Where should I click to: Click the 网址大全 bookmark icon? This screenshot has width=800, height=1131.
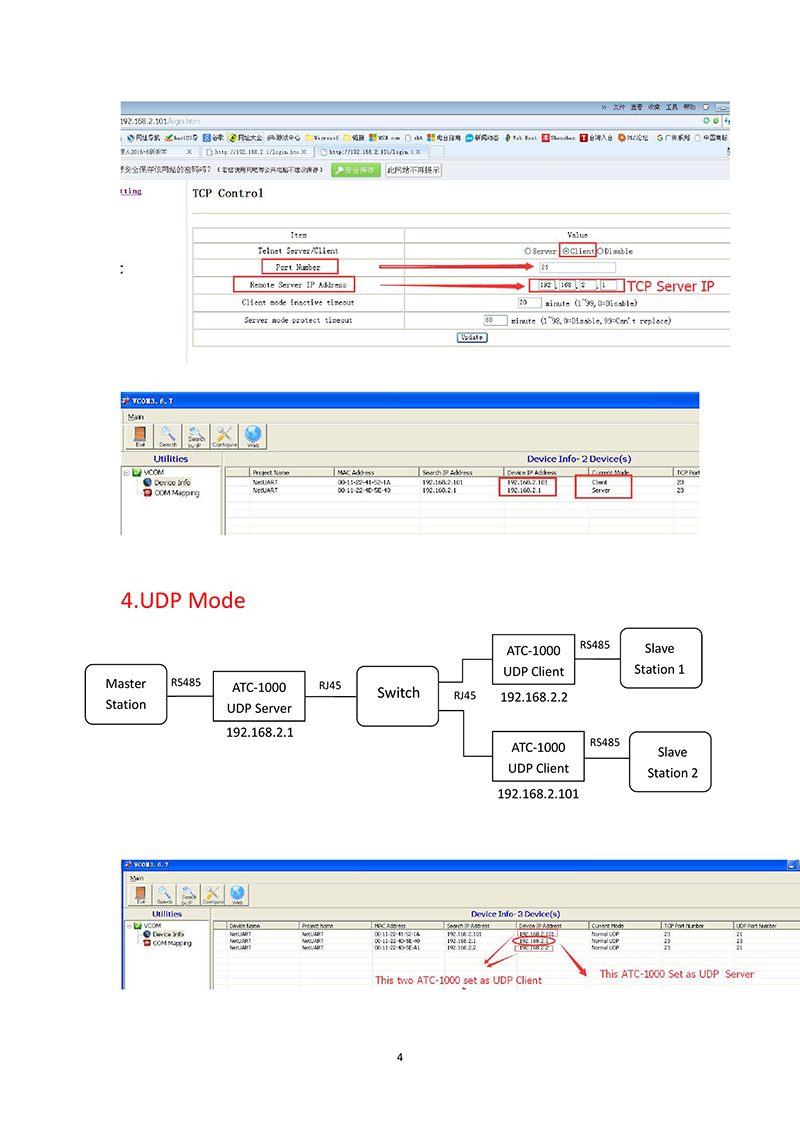(233, 138)
